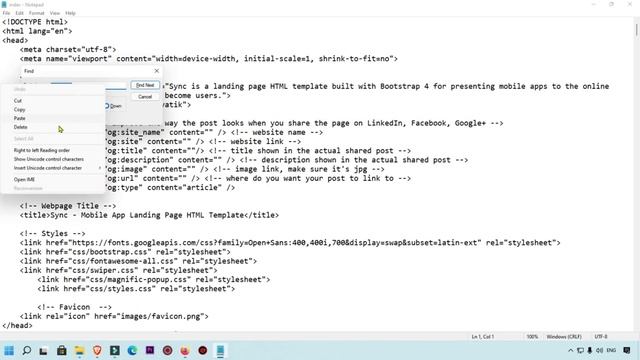640x360 pixels.
Task: Click the css/fontawesome-all.css link line
Action: [x=138, y=261]
